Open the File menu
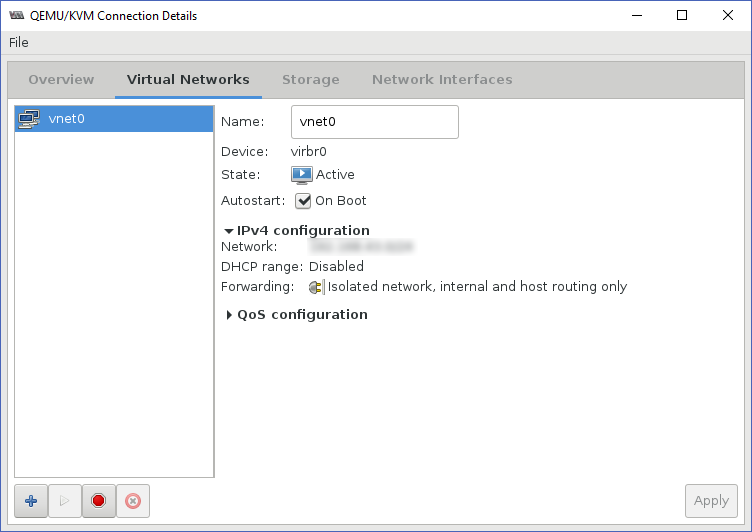Screen dimensions: 752x532 click(x=19, y=43)
